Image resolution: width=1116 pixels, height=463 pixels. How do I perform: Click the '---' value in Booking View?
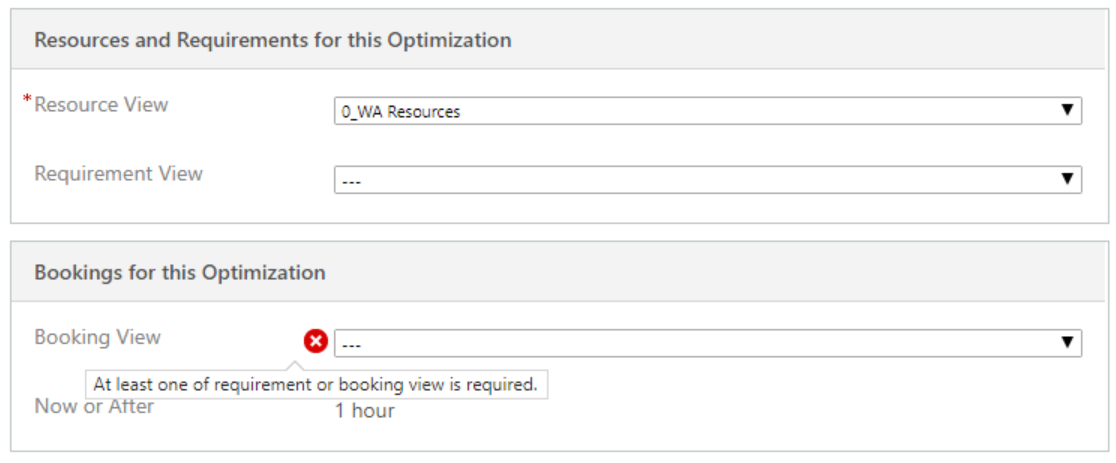[x=351, y=344]
